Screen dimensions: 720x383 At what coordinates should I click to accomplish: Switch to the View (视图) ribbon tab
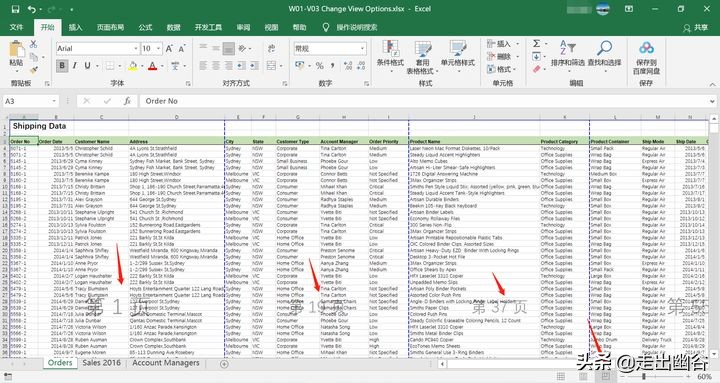[x=271, y=28]
